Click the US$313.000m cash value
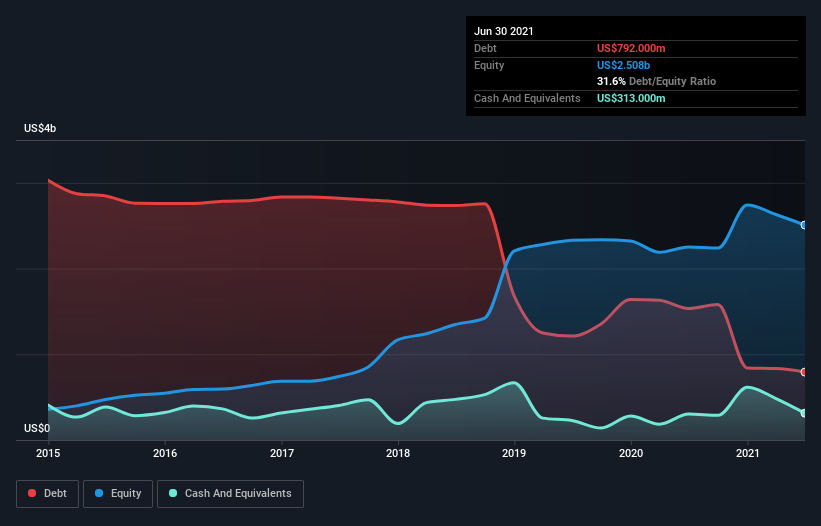This screenshot has width=821, height=526. click(631, 98)
